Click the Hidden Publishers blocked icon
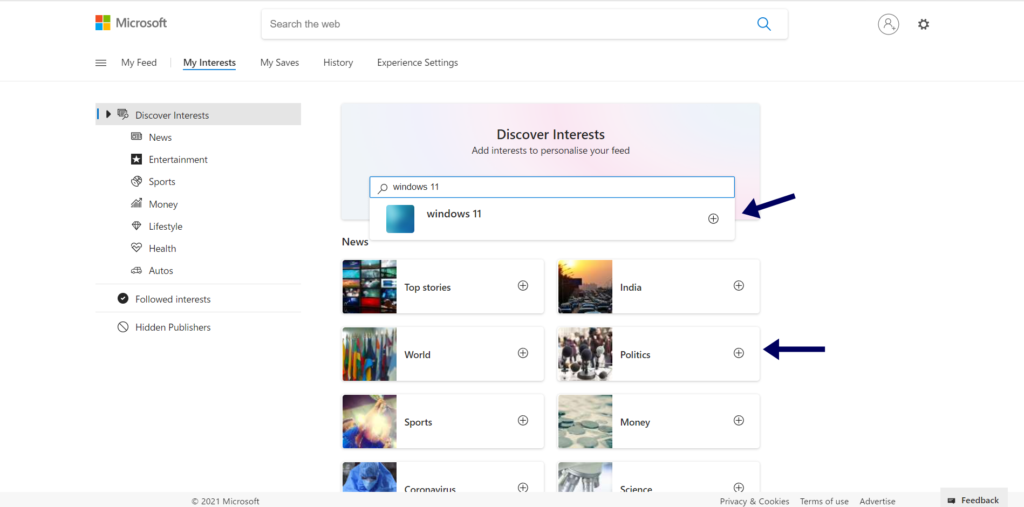Viewport: 1024px width, 507px height. (123, 327)
